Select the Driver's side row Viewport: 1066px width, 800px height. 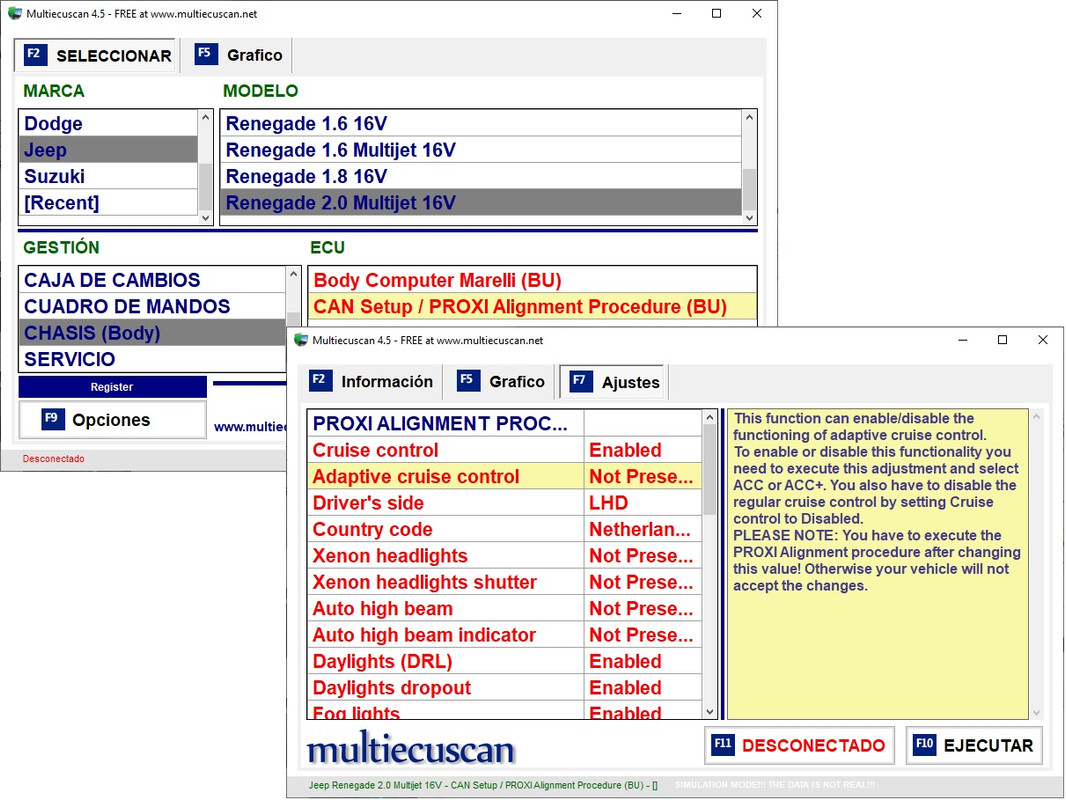point(504,502)
